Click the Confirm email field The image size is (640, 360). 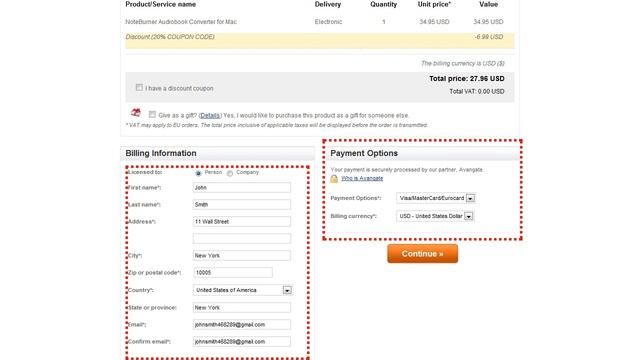pyautogui.click(x=242, y=342)
